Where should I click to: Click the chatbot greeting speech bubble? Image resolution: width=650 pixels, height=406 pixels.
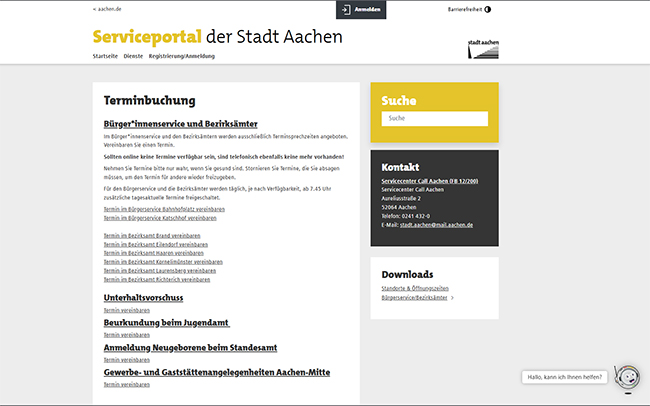[565, 377]
